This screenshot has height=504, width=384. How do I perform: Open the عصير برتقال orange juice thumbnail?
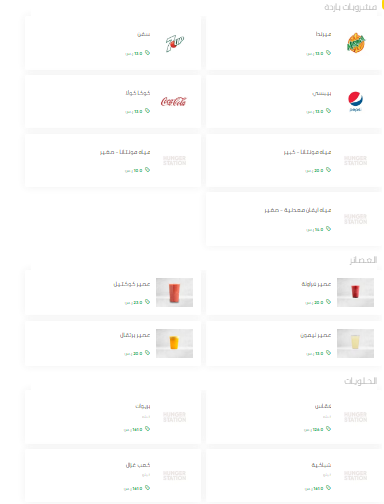(x=174, y=343)
